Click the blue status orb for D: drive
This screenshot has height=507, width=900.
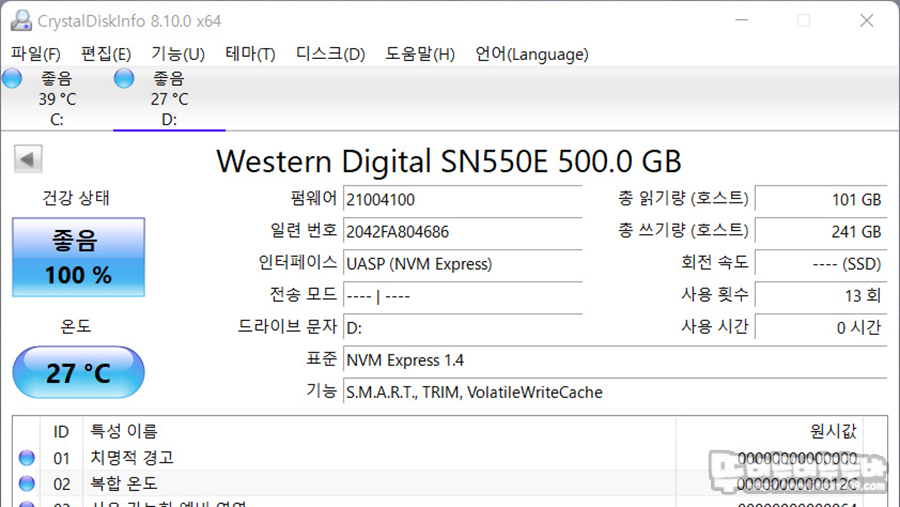point(124,78)
